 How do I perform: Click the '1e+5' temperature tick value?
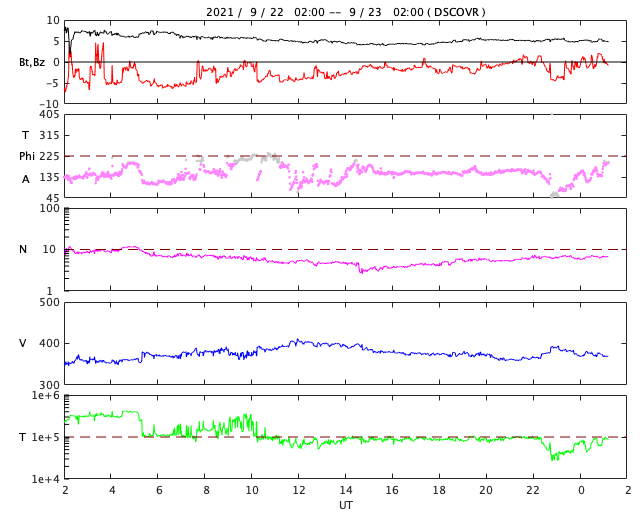[46, 437]
